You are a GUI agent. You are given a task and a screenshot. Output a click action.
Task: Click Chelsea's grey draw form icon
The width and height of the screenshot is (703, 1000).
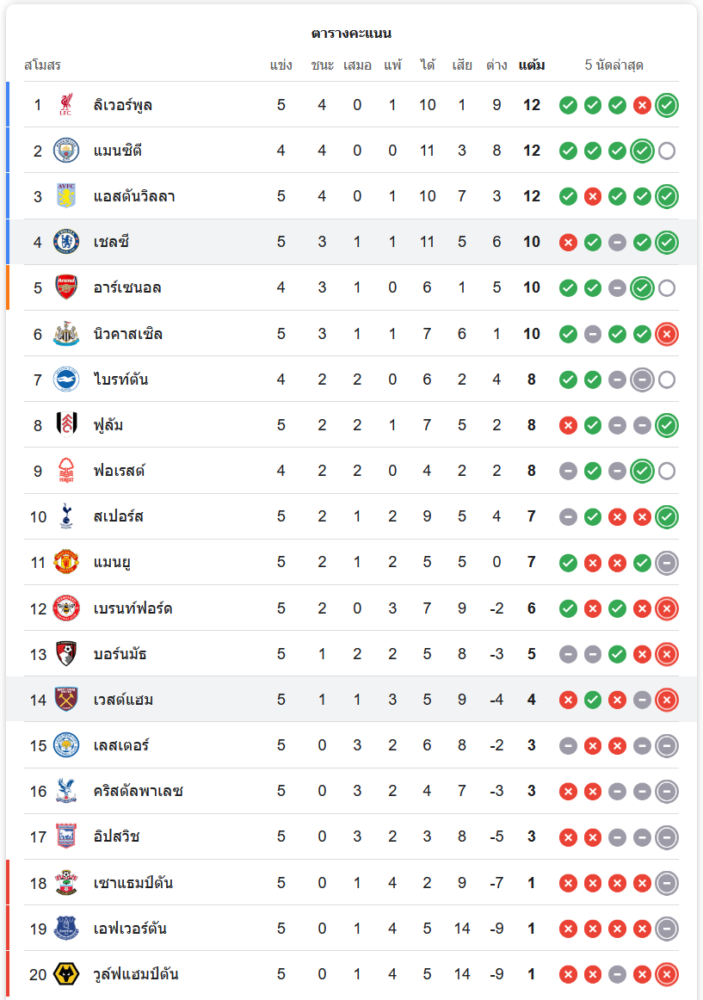tap(617, 242)
